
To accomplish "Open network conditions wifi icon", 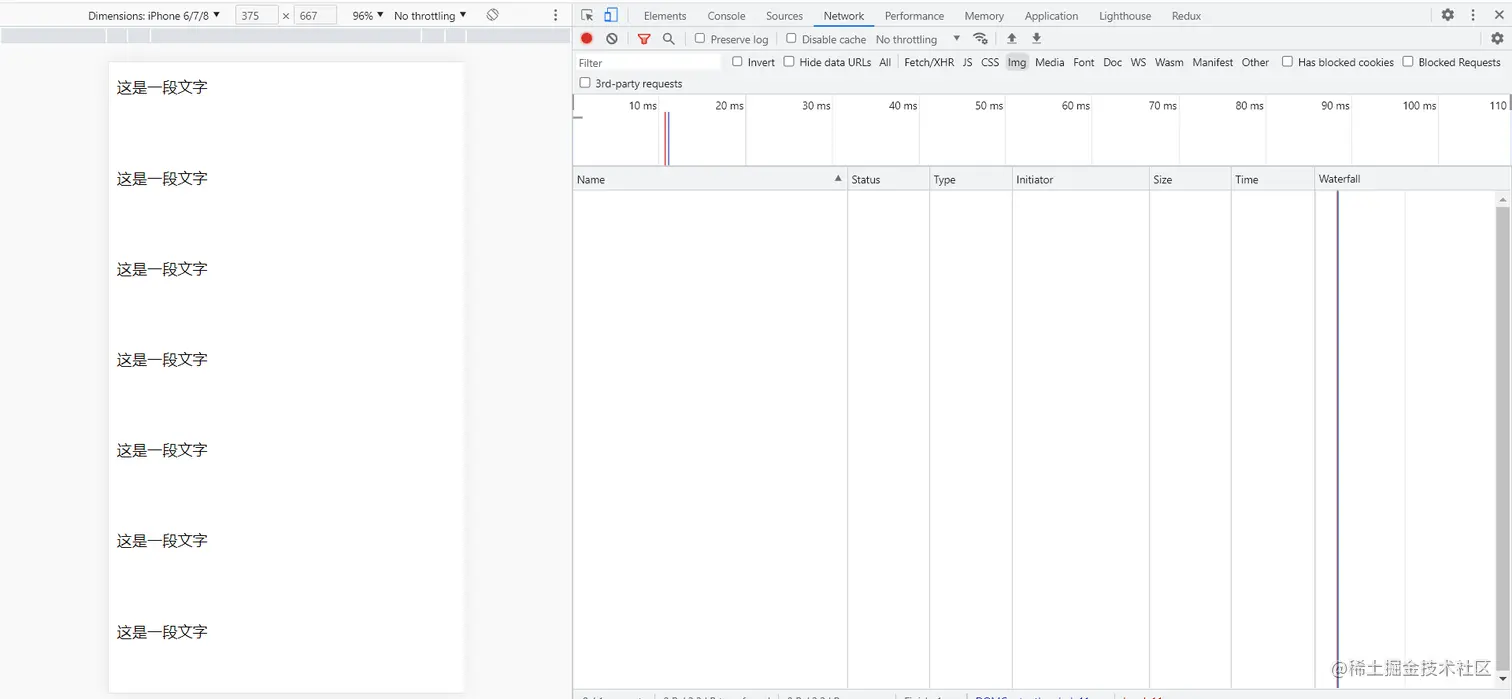I will click(980, 39).
